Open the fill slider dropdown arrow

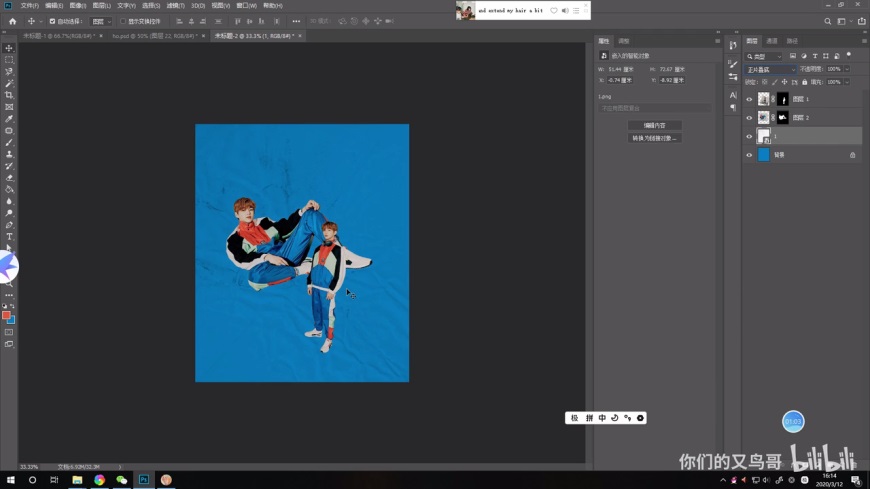(847, 82)
